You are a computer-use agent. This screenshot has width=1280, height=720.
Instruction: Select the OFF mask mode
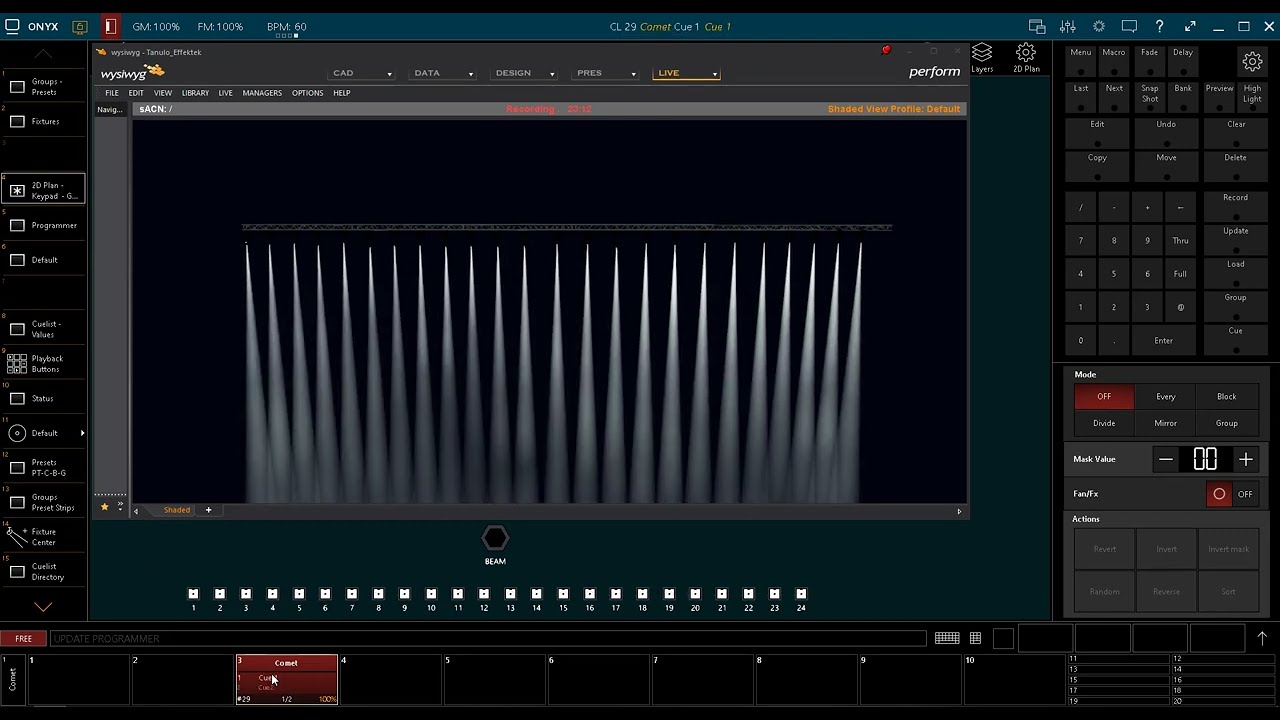coord(1104,396)
